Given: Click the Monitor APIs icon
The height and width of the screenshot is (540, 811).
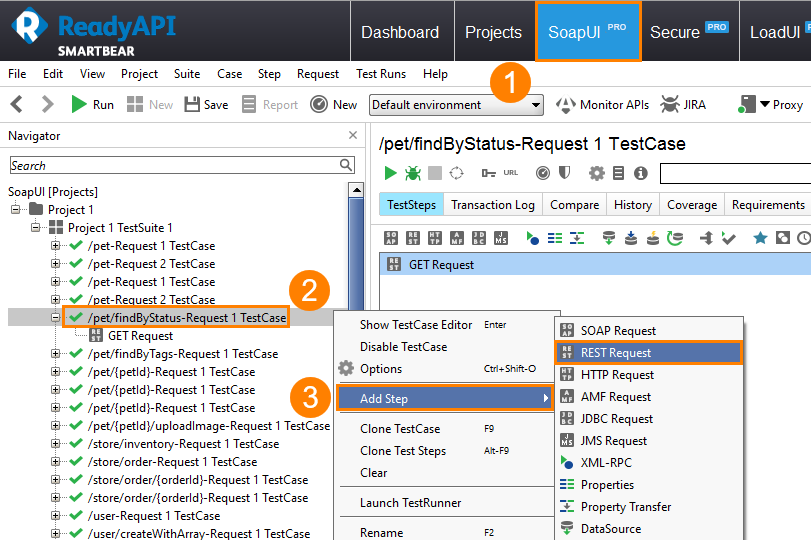Looking at the screenshot, I should (x=566, y=105).
